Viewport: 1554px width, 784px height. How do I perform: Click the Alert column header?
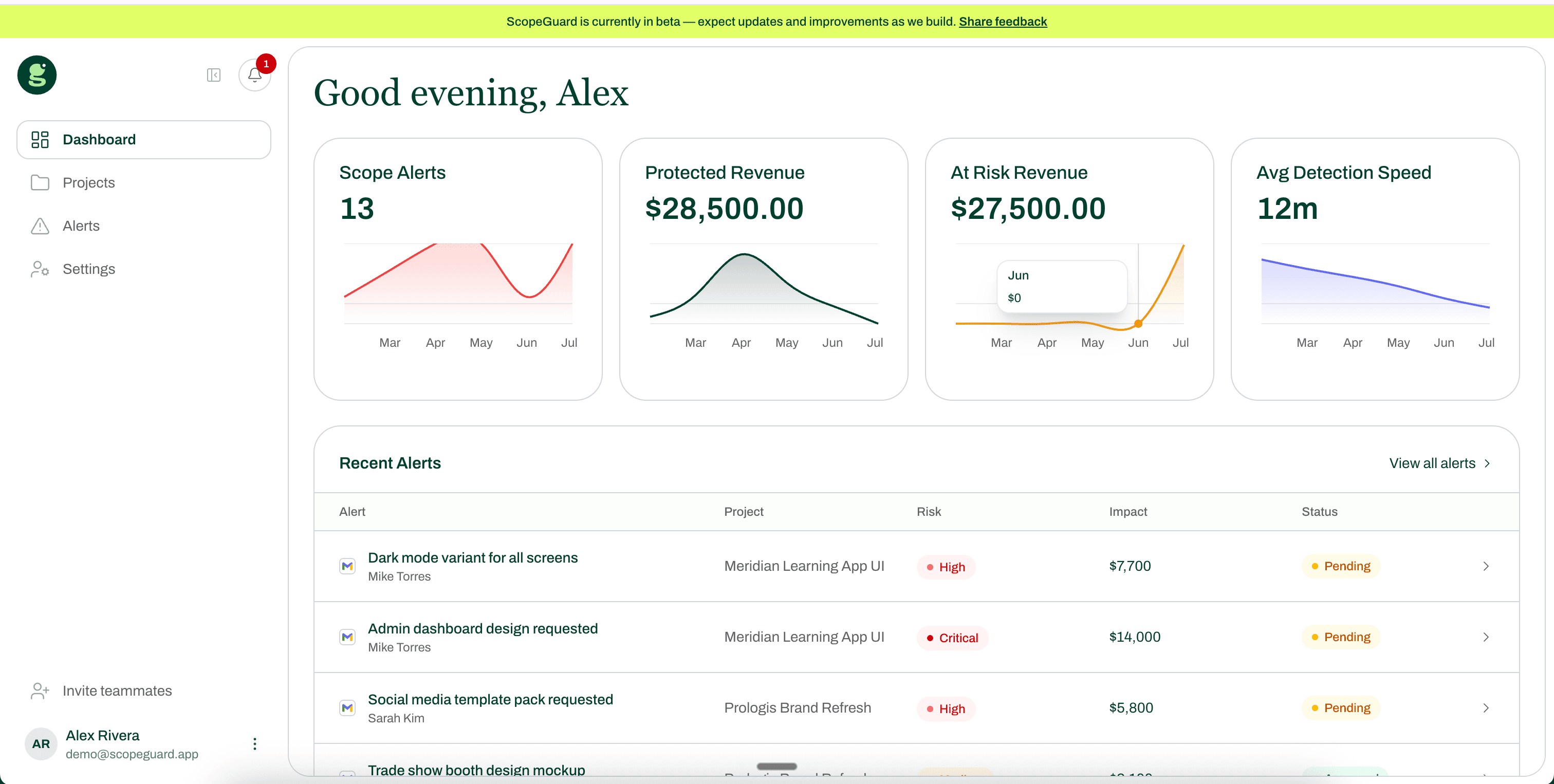[353, 512]
